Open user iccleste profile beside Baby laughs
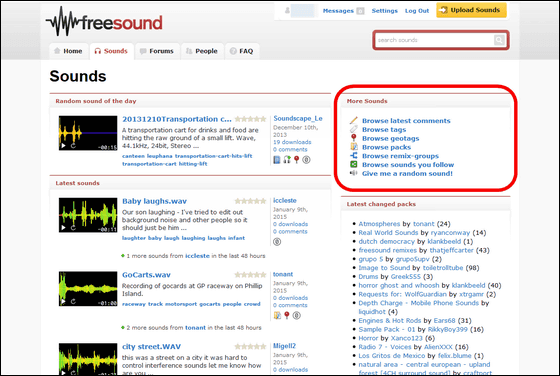Image resolution: width=560 pixels, height=376 pixels. coord(285,200)
